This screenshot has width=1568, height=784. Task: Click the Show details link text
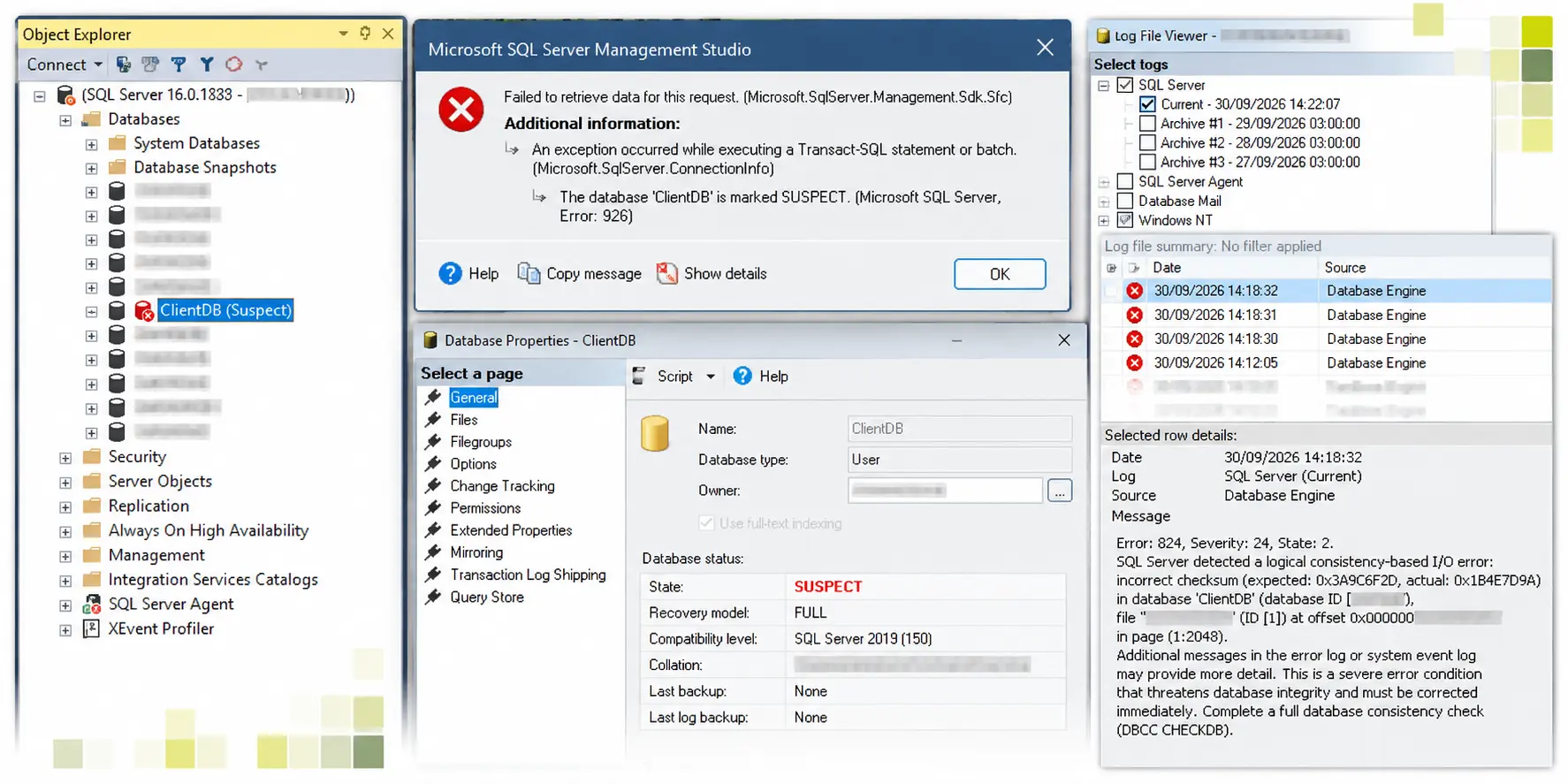pos(726,274)
